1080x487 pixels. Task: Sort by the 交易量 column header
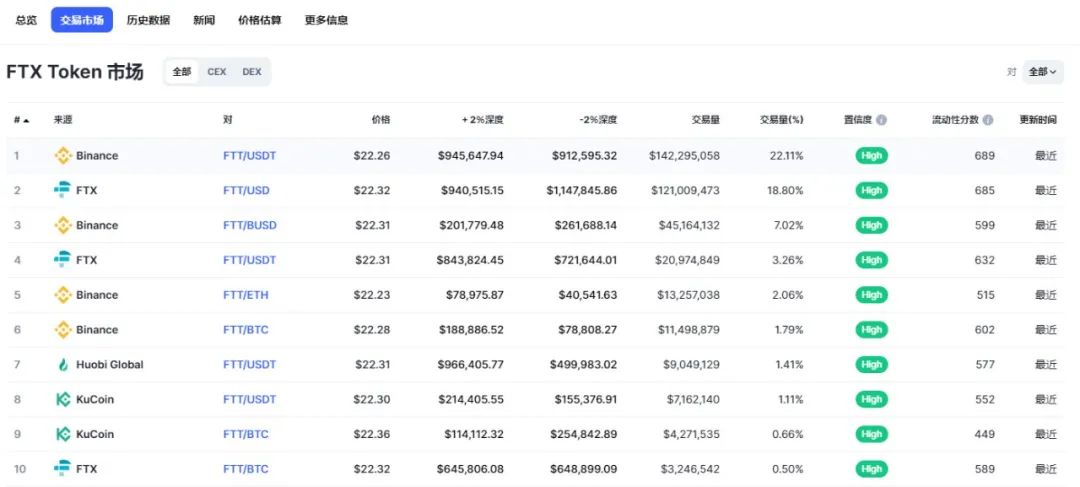(706, 120)
